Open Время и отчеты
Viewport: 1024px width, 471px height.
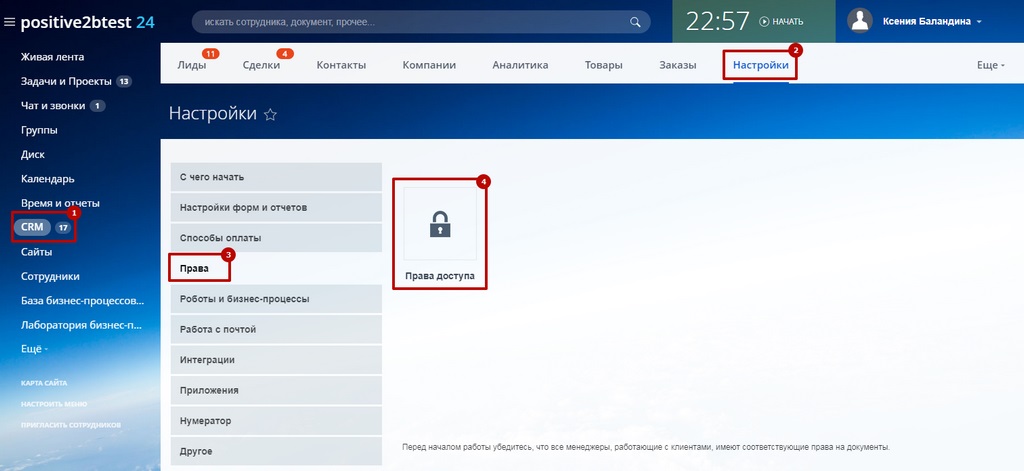[x=60, y=203]
